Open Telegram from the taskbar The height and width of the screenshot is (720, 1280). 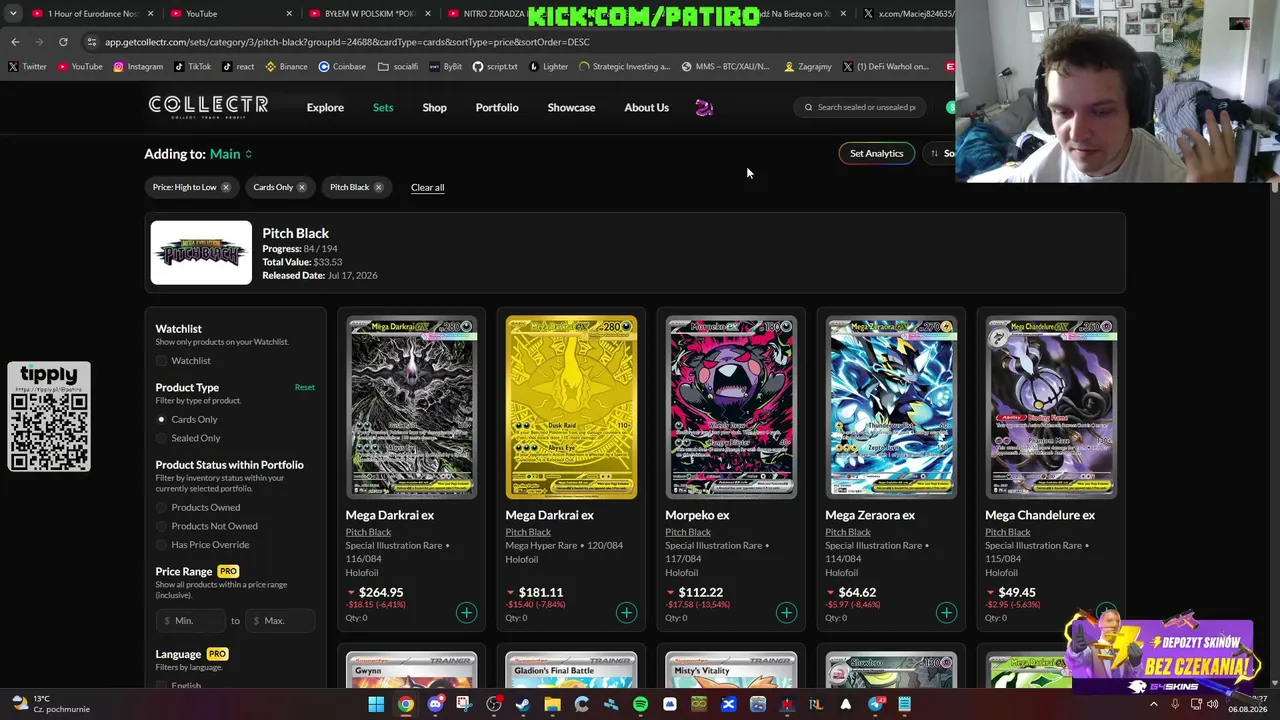coord(876,704)
